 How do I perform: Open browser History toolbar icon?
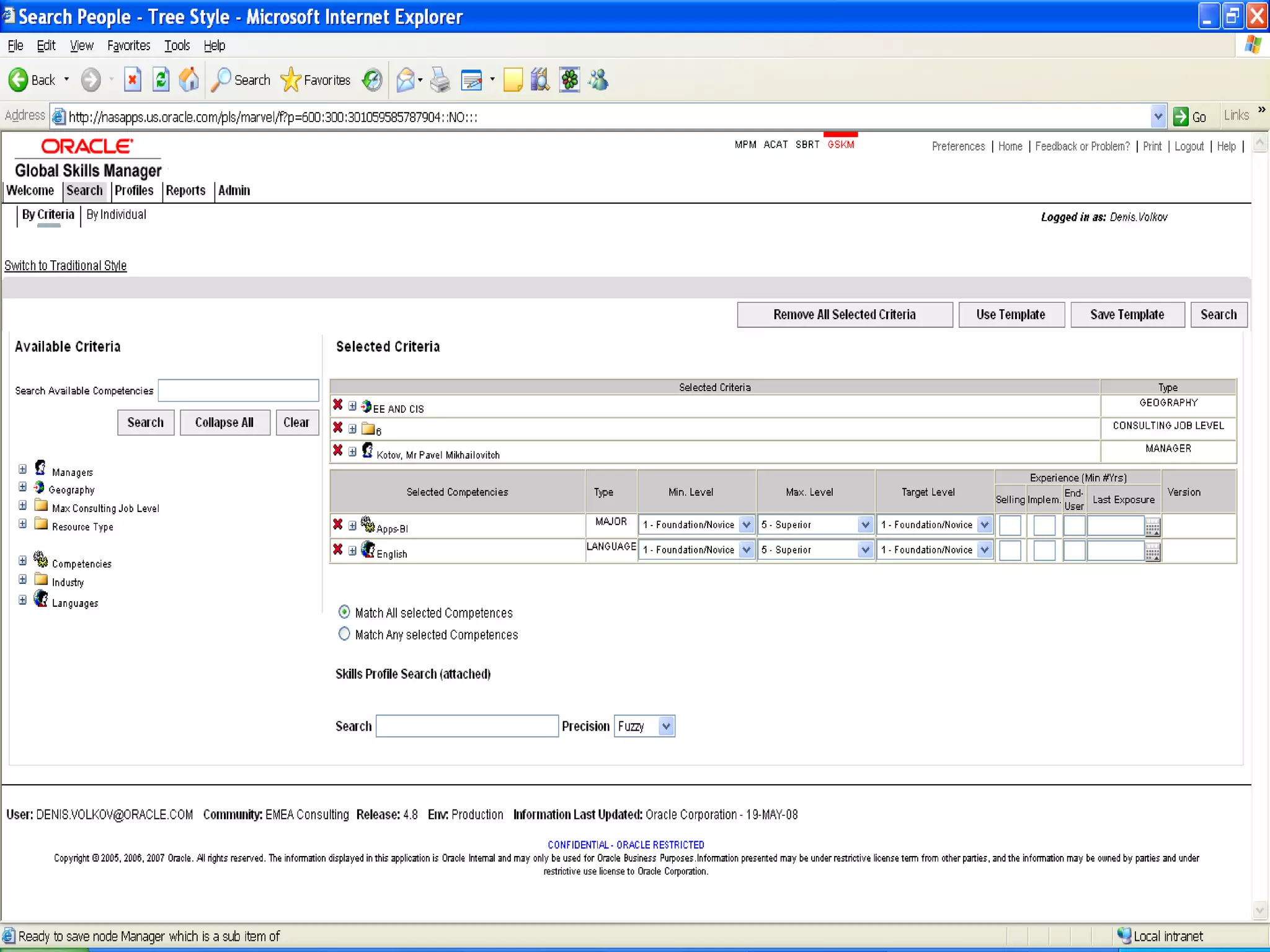tap(372, 79)
